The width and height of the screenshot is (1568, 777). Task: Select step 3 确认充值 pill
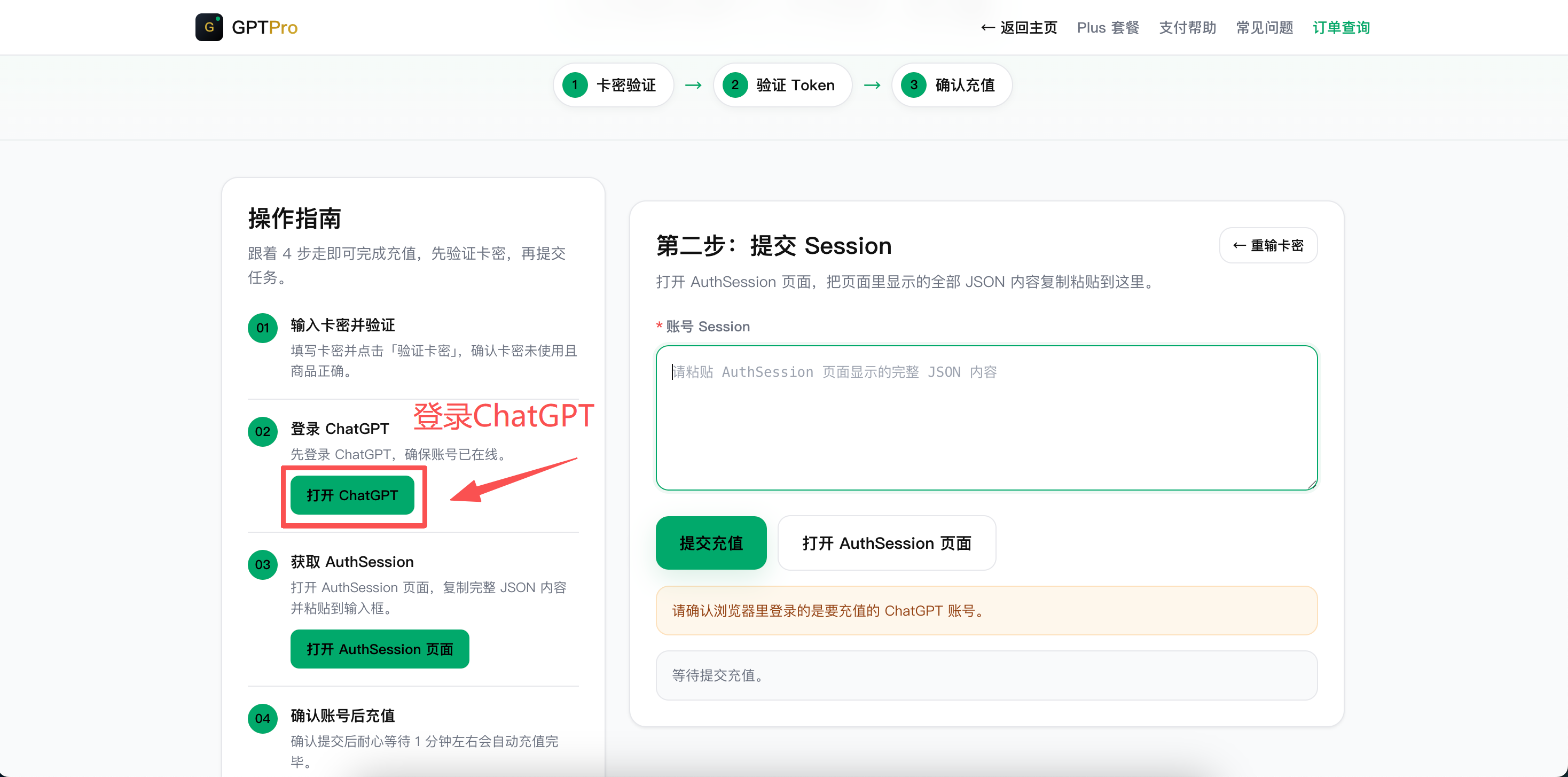tap(951, 84)
